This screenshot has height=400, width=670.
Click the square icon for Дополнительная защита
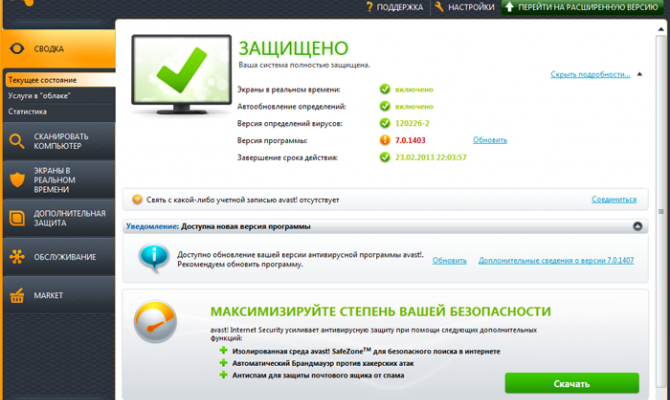click(17, 218)
